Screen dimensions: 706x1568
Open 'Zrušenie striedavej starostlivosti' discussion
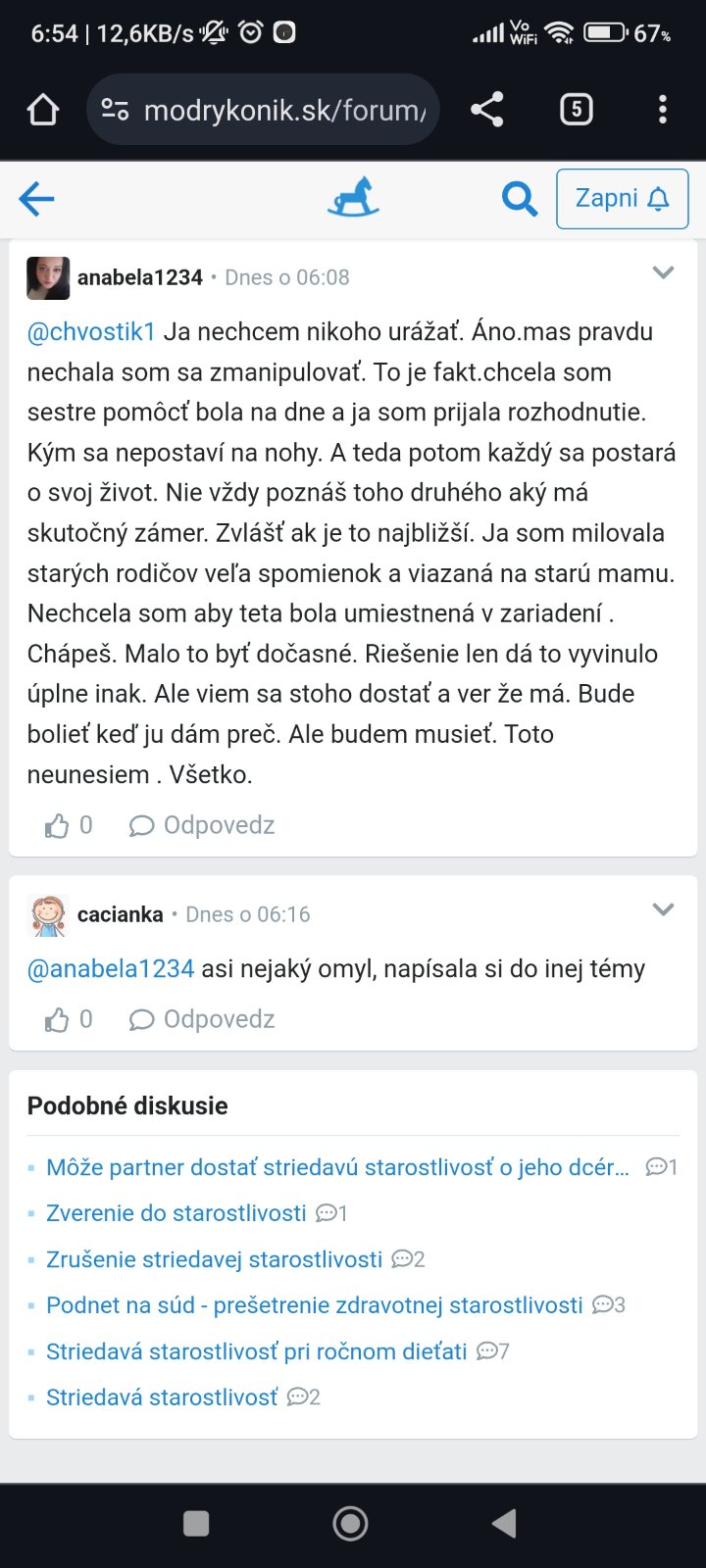214,1259
